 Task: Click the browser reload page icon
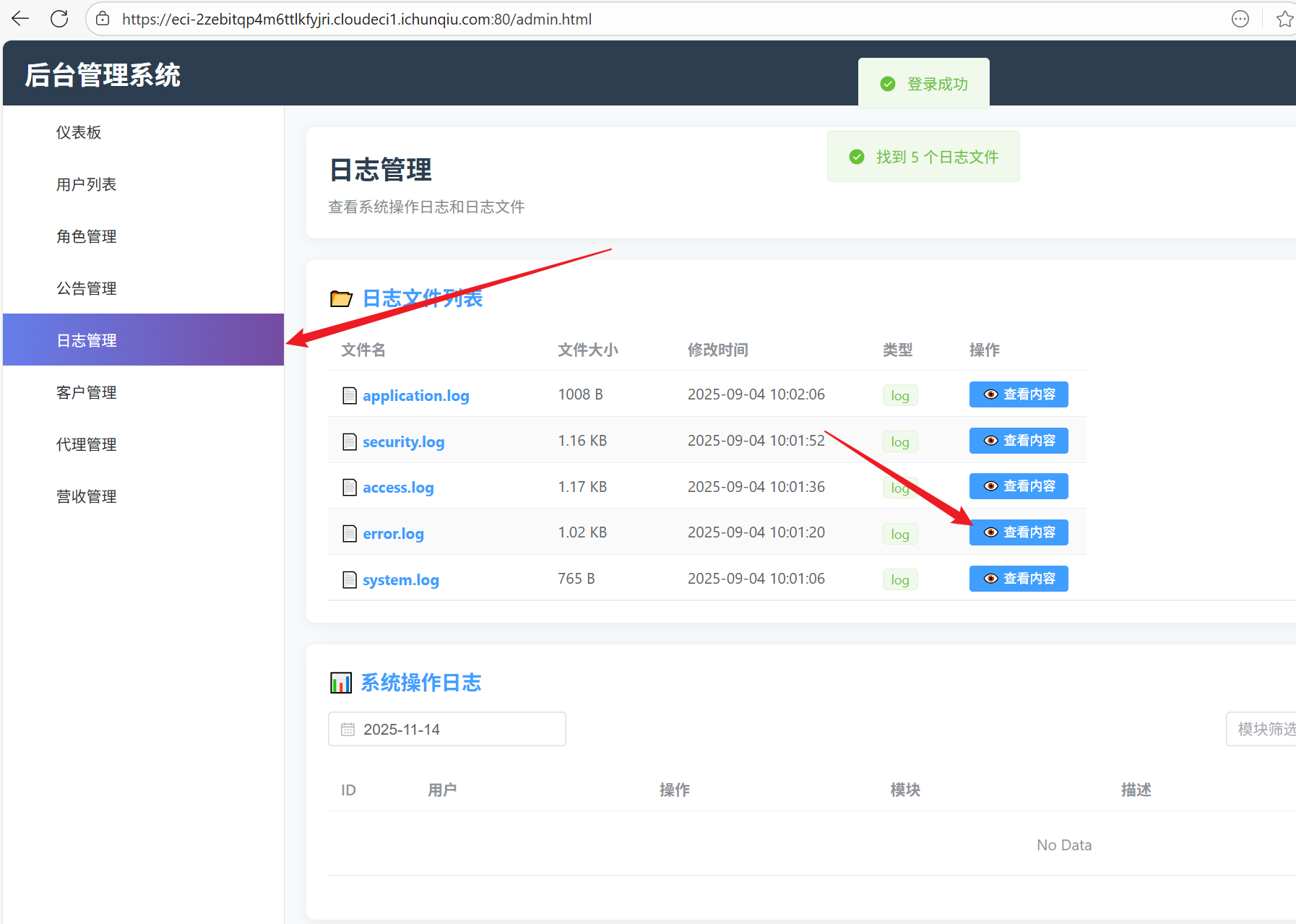pos(59,19)
